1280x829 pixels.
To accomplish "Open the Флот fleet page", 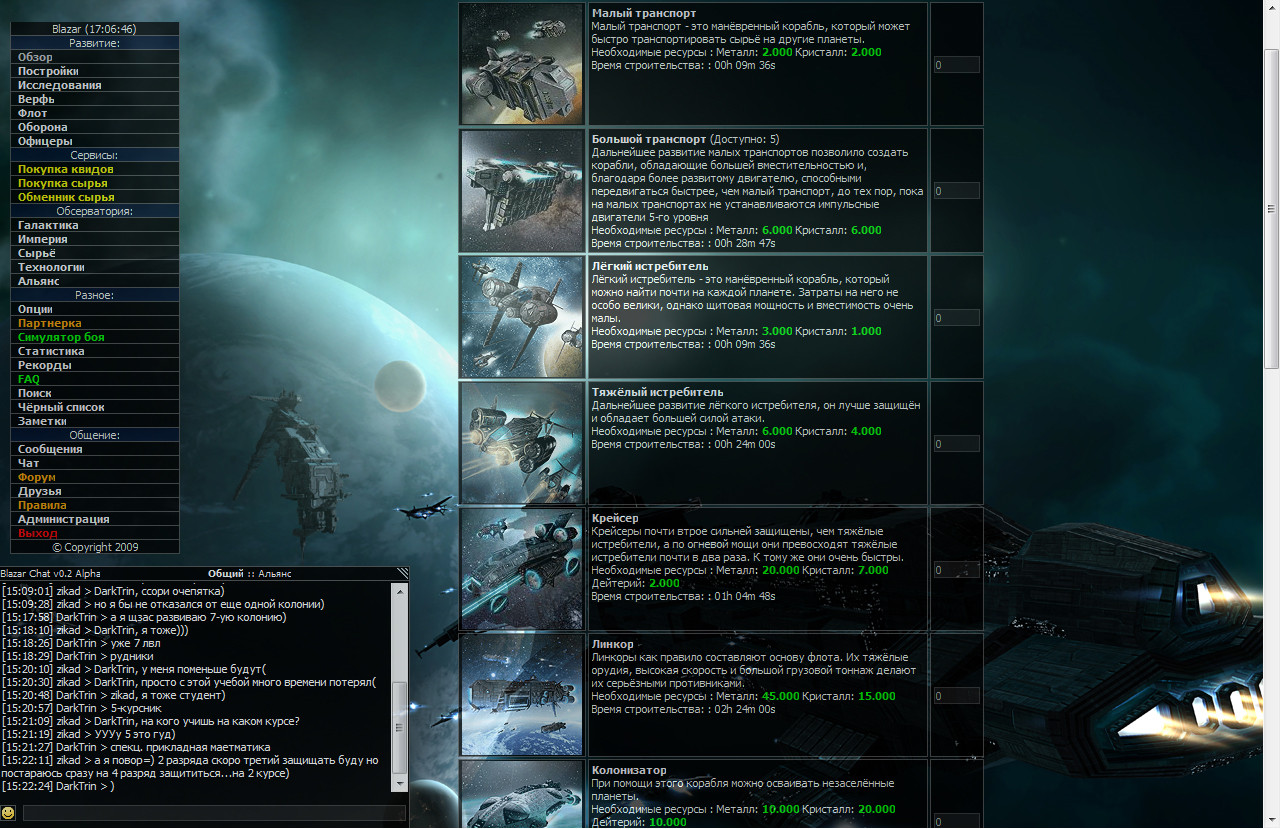I will pyautogui.click(x=32, y=113).
